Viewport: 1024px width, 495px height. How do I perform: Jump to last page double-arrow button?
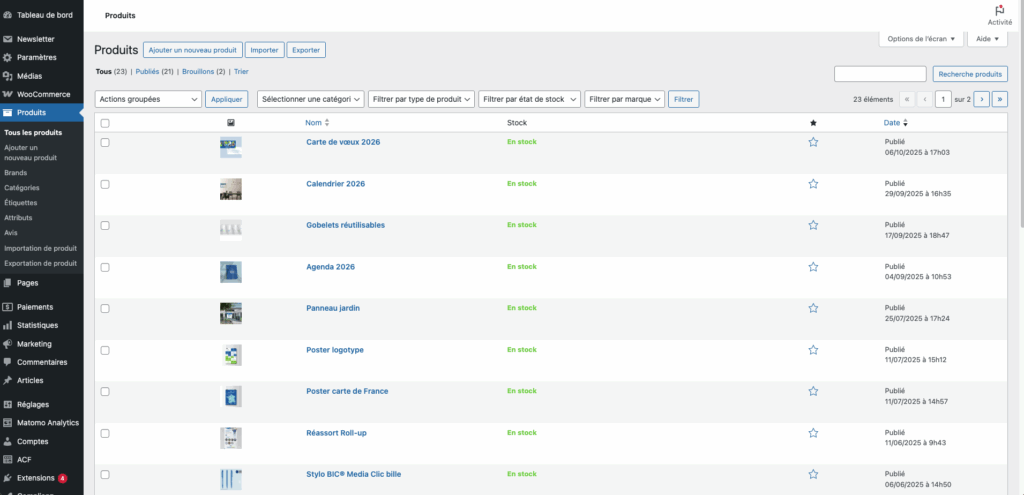[999, 99]
